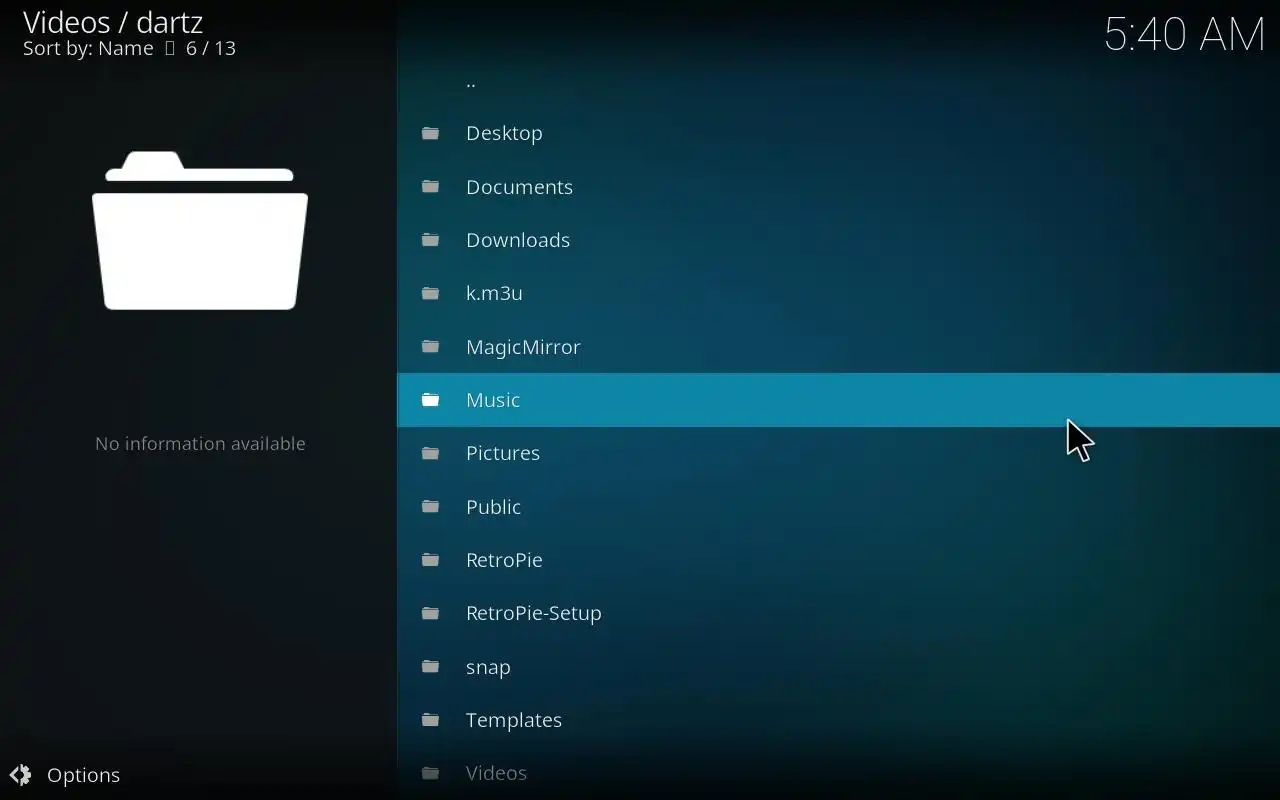Viewport: 1280px width, 800px height.
Task: Click the folder icon beside Desktop
Action: [431, 134]
